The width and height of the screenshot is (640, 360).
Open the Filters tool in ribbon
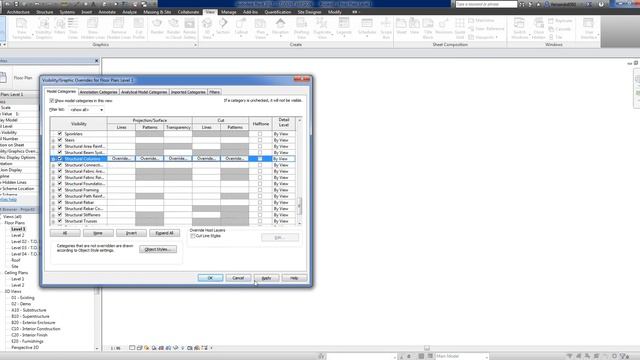60,27
